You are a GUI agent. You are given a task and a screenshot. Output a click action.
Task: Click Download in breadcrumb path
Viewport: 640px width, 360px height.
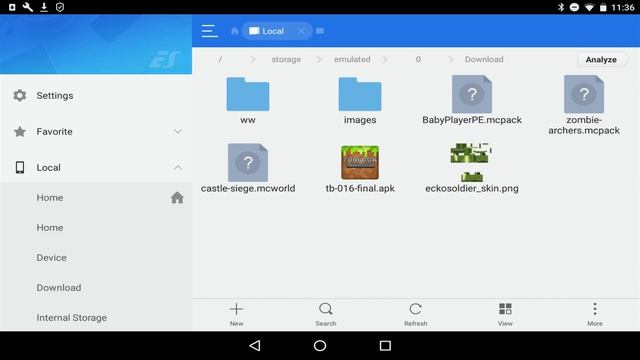tap(484, 60)
